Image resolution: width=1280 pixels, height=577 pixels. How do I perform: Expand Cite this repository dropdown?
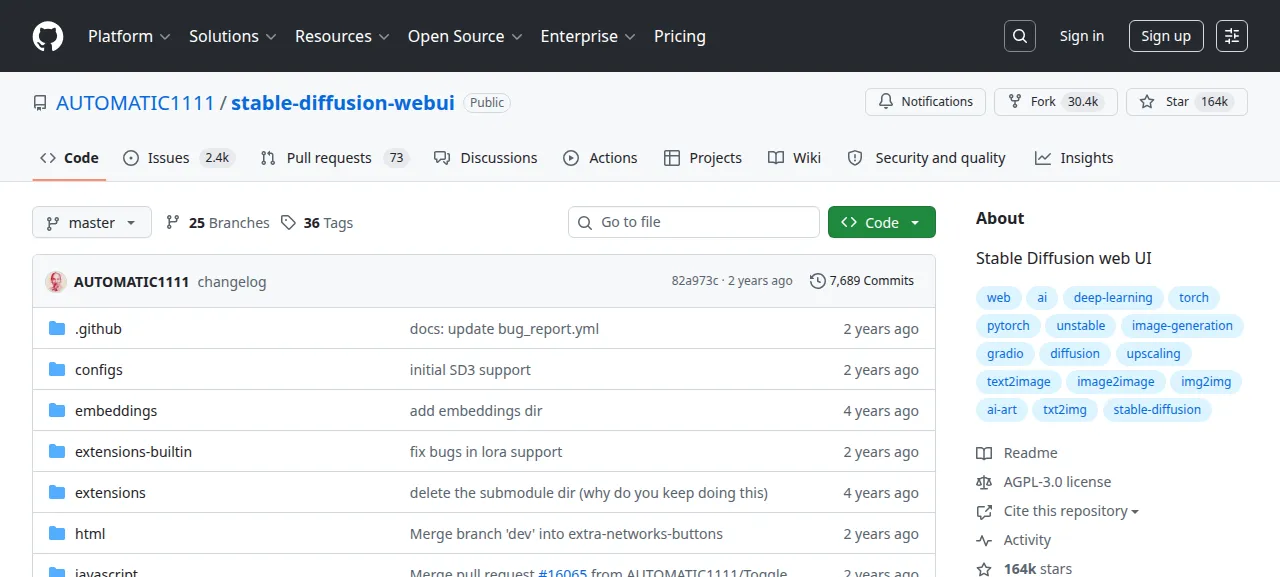click(1071, 511)
